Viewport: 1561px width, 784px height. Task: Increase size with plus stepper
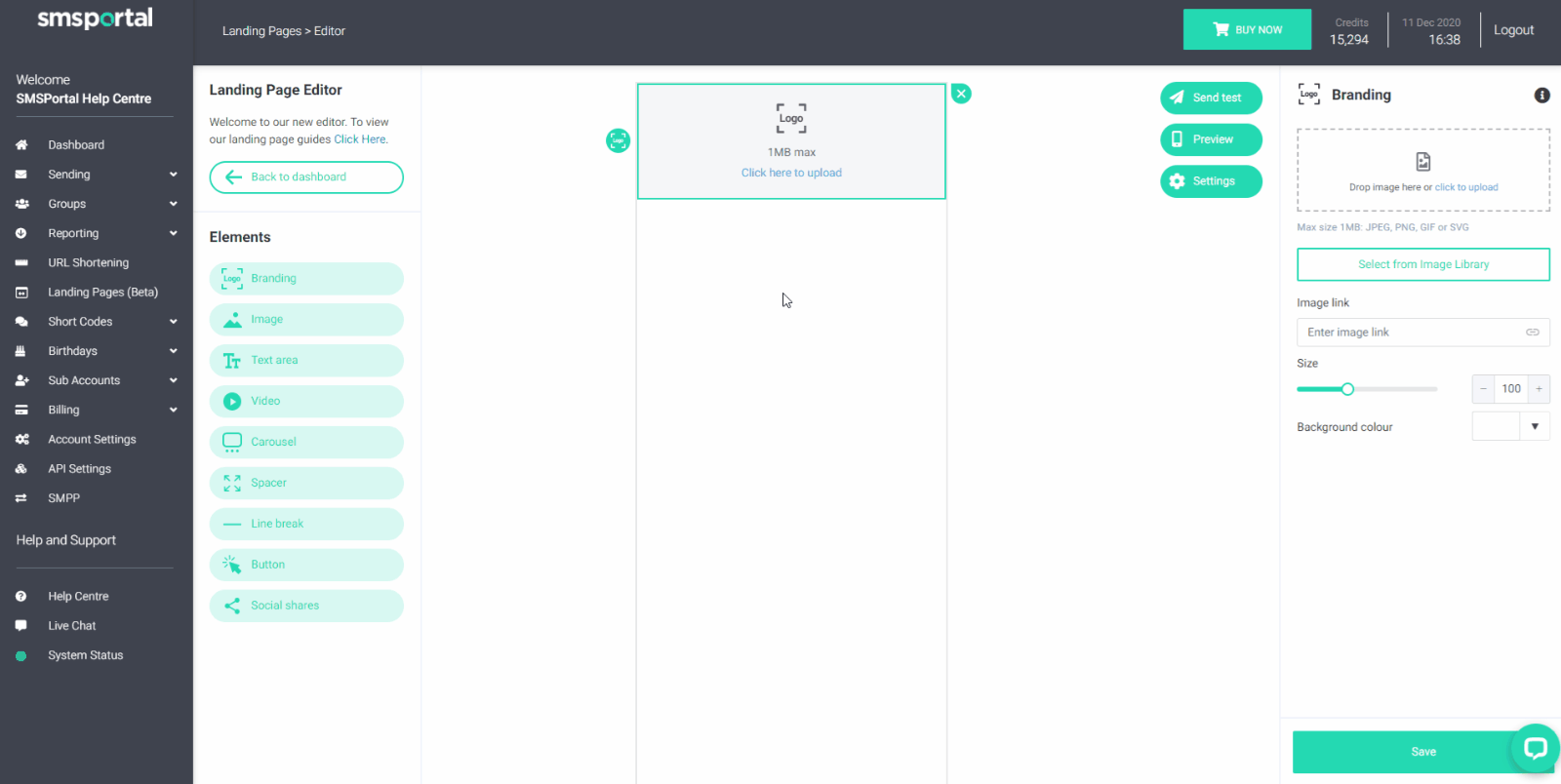(1539, 389)
